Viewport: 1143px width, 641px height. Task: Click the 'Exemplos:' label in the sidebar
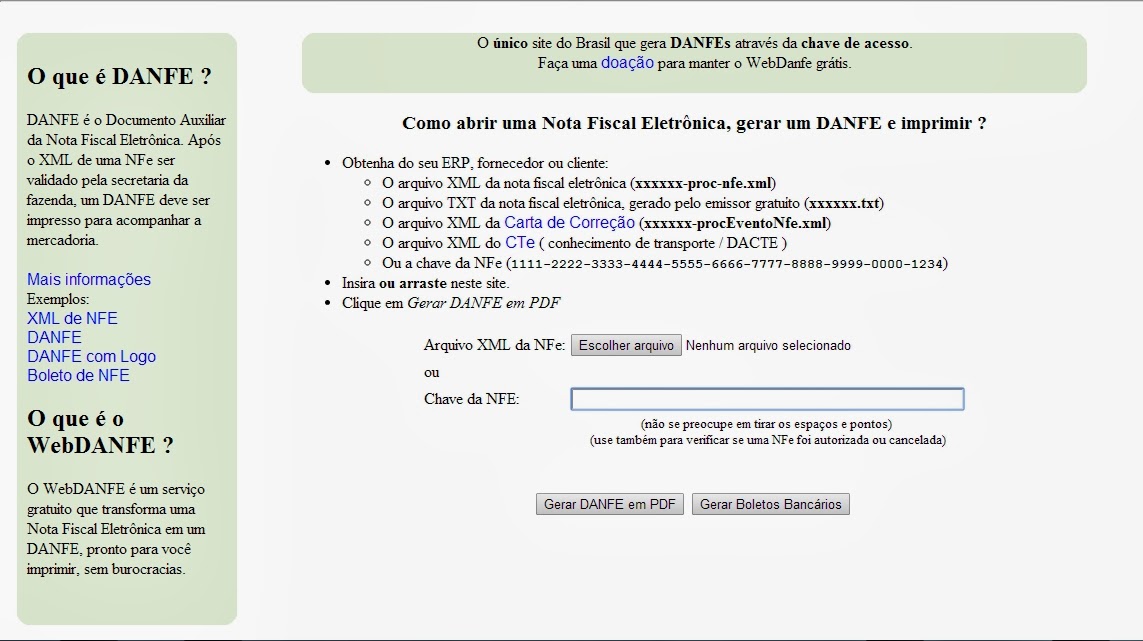pos(58,299)
